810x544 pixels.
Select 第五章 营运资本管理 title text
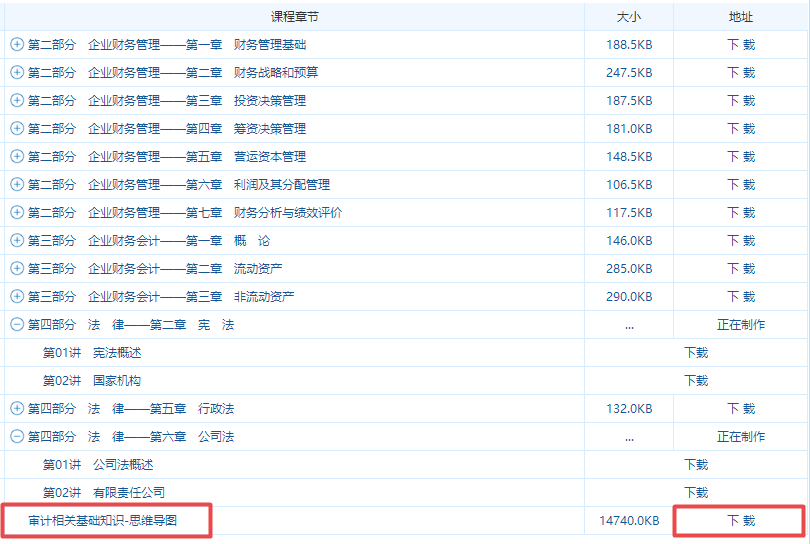coord(167,157)
